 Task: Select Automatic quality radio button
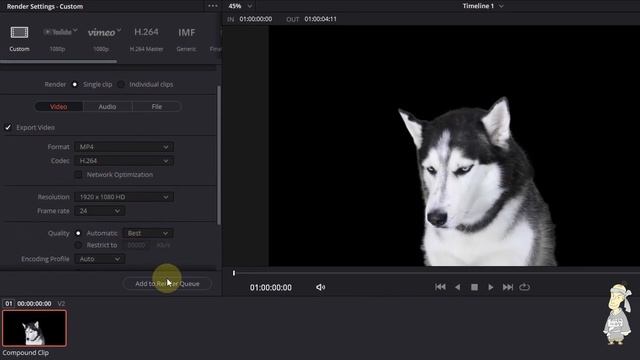(78, 233)
